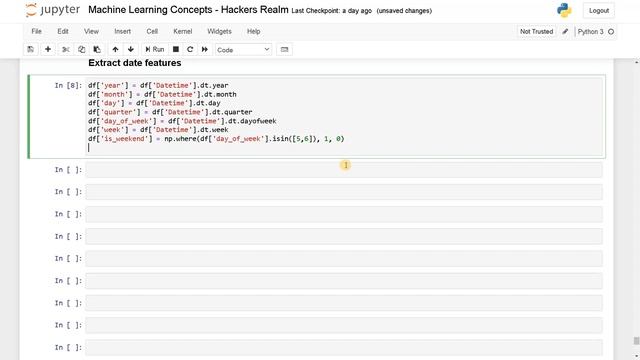Open the Help menu
The width and height of the screenshot is (640, 360).
click(253, 31)
